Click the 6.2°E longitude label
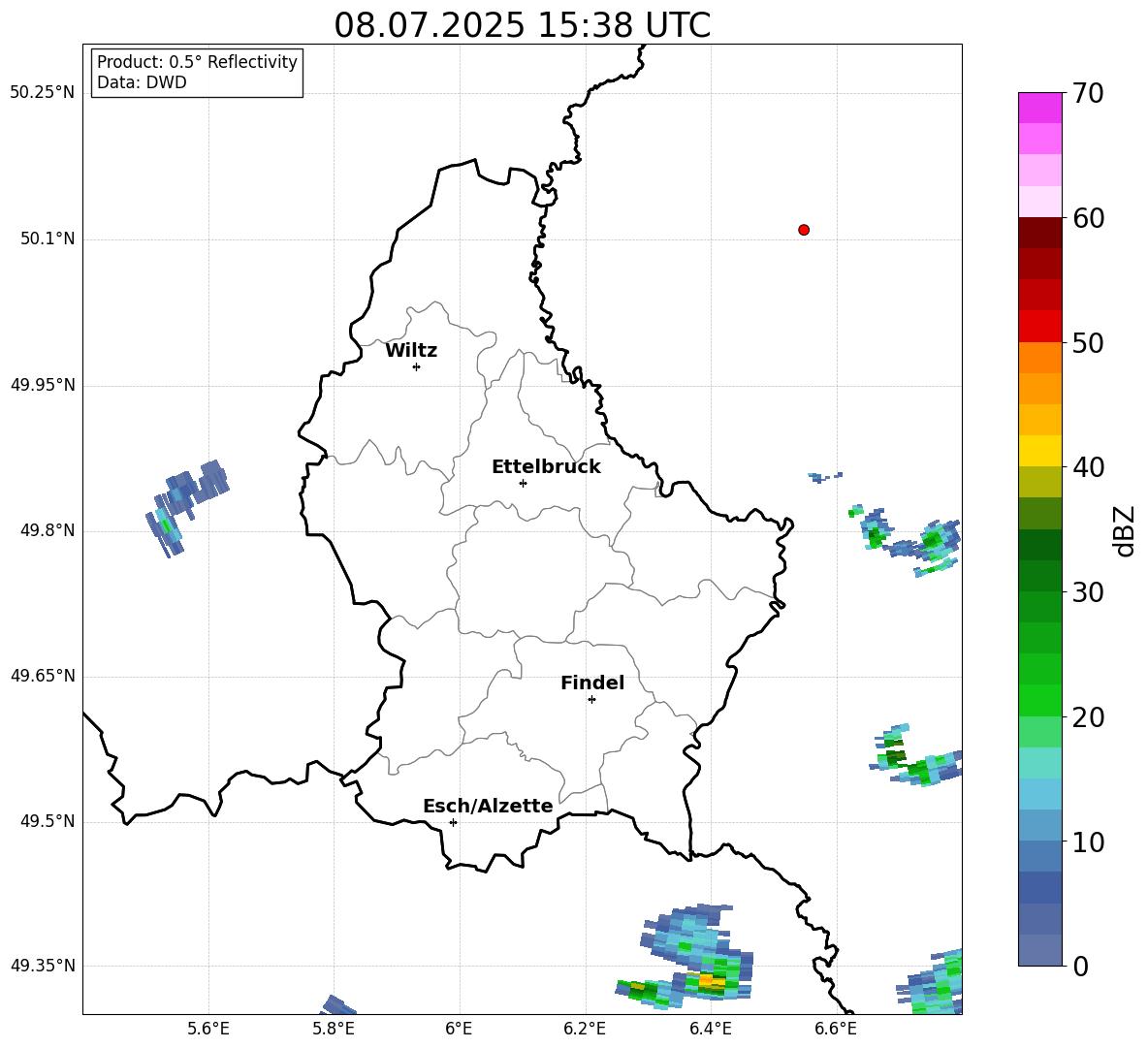 coord(585,1029)
